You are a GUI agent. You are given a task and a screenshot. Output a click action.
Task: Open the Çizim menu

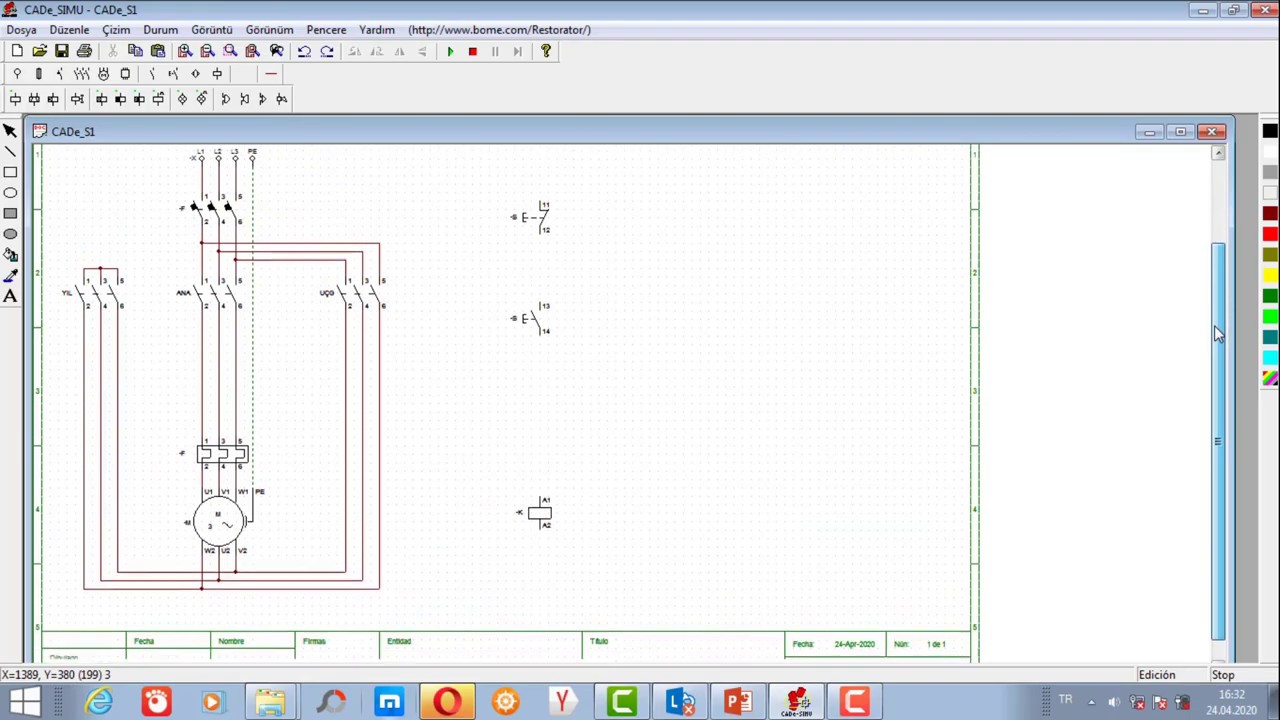coord(116,30)
